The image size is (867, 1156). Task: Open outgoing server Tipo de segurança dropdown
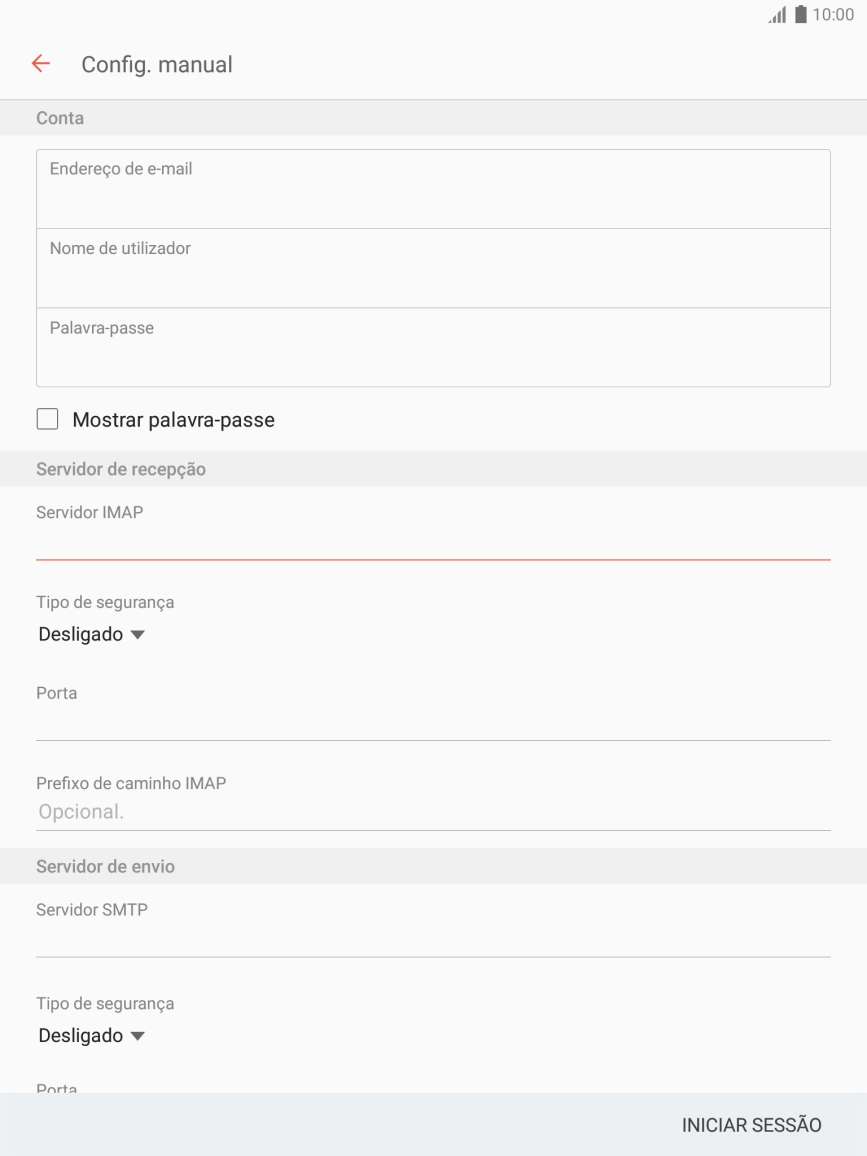[x=91, y=1036]
